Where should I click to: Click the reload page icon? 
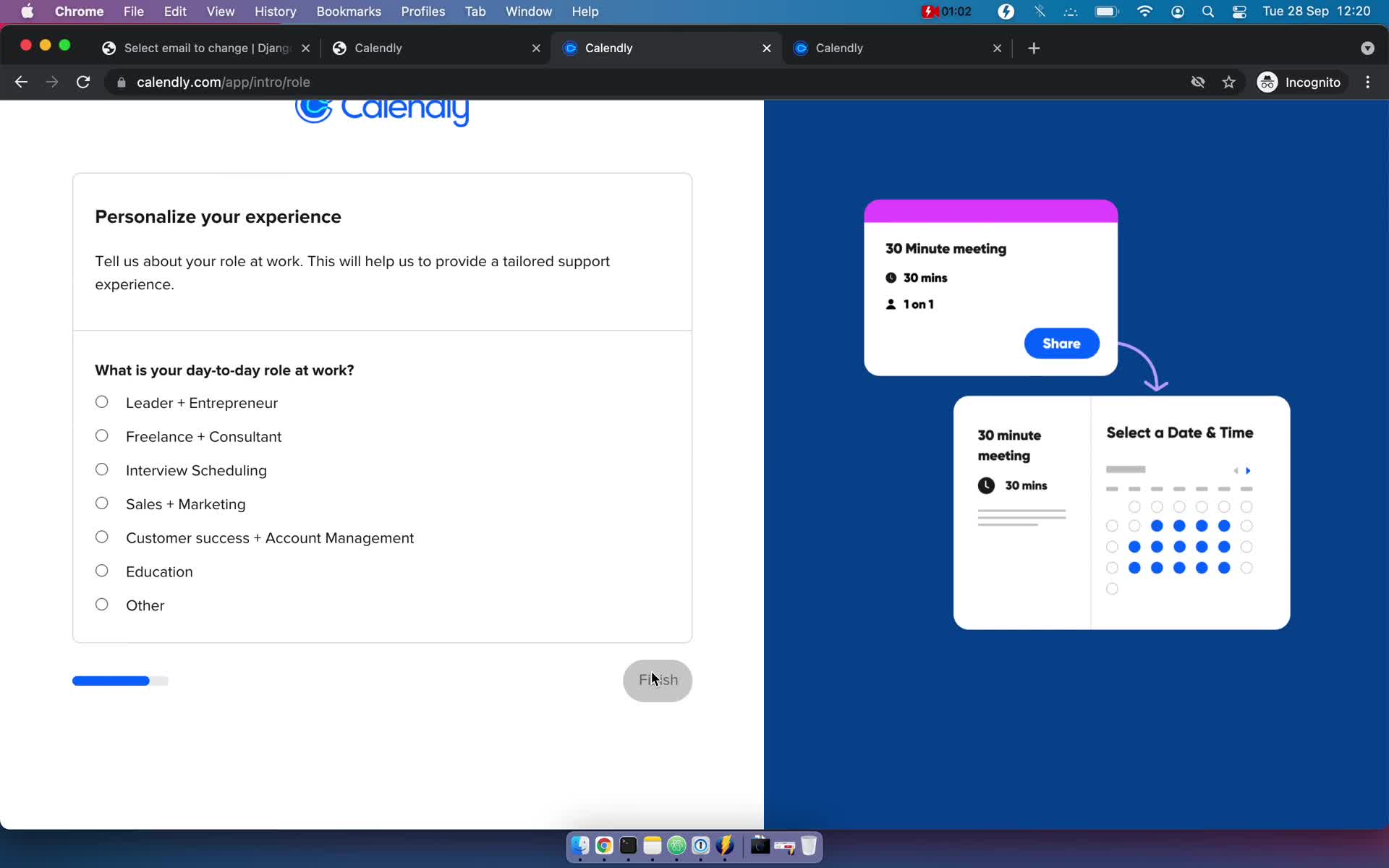coord(83,82)
